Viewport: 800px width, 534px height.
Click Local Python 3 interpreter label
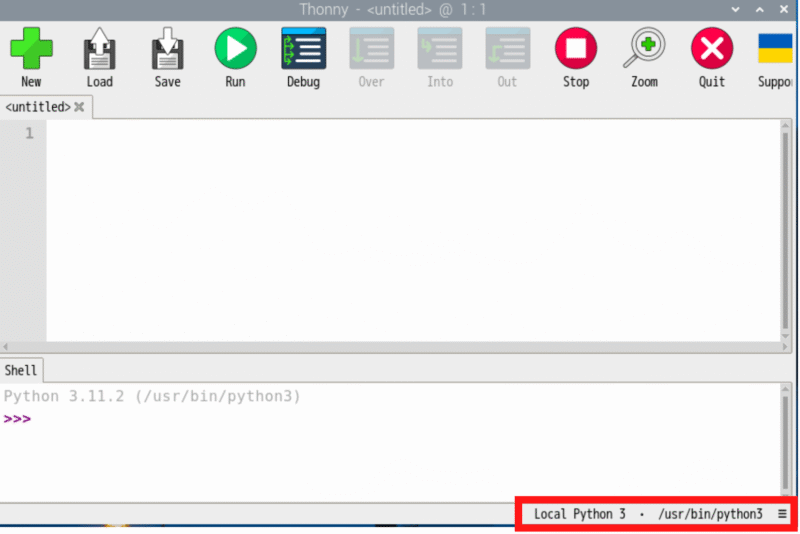[x=580, y=514]
